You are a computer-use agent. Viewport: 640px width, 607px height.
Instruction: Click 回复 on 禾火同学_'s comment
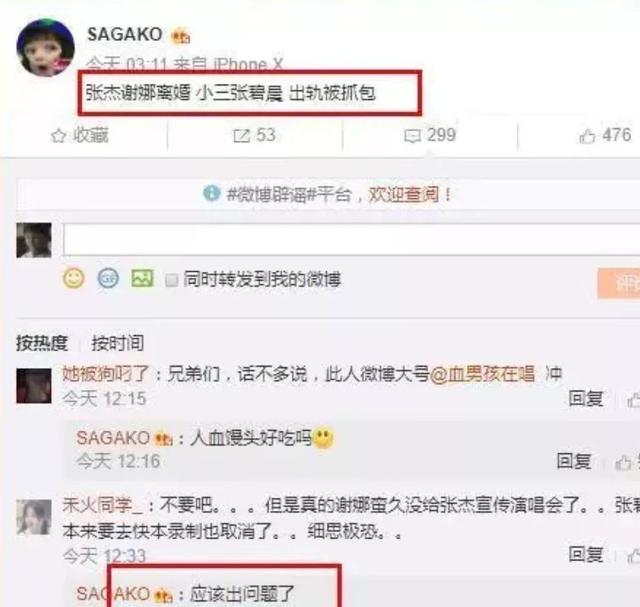[586, 554]
